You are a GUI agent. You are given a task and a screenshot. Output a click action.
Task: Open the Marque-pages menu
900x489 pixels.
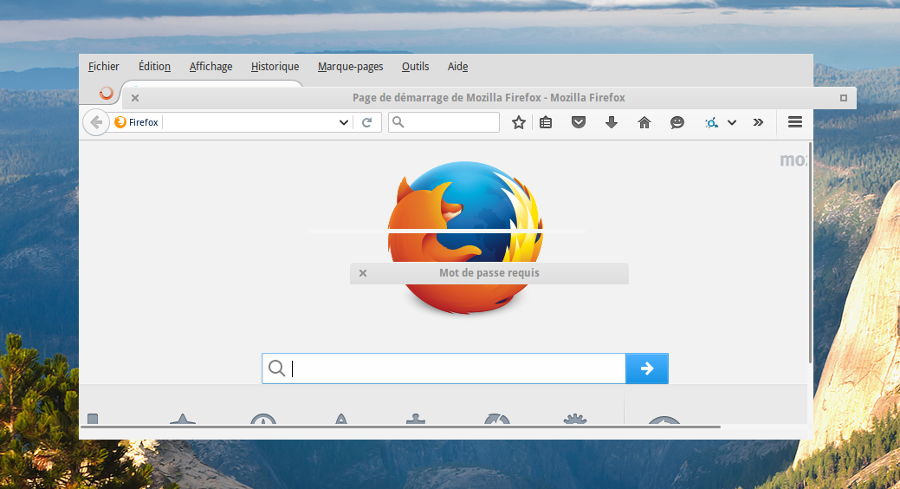pyautogui.click(x=350, y=67)
